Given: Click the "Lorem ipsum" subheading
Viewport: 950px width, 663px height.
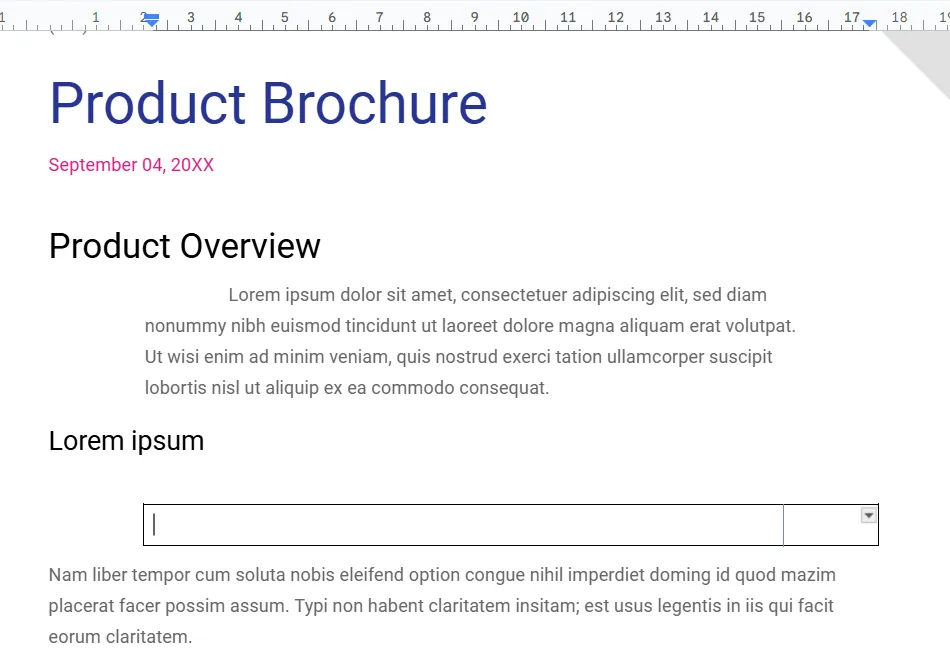Looking at the screenshot, I should (126, 441).
